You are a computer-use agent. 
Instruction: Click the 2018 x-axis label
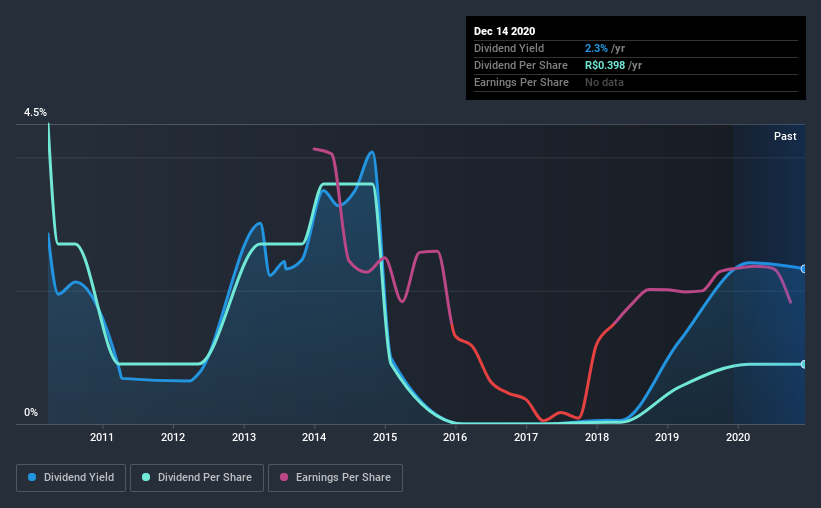click(x=597, y=437)
